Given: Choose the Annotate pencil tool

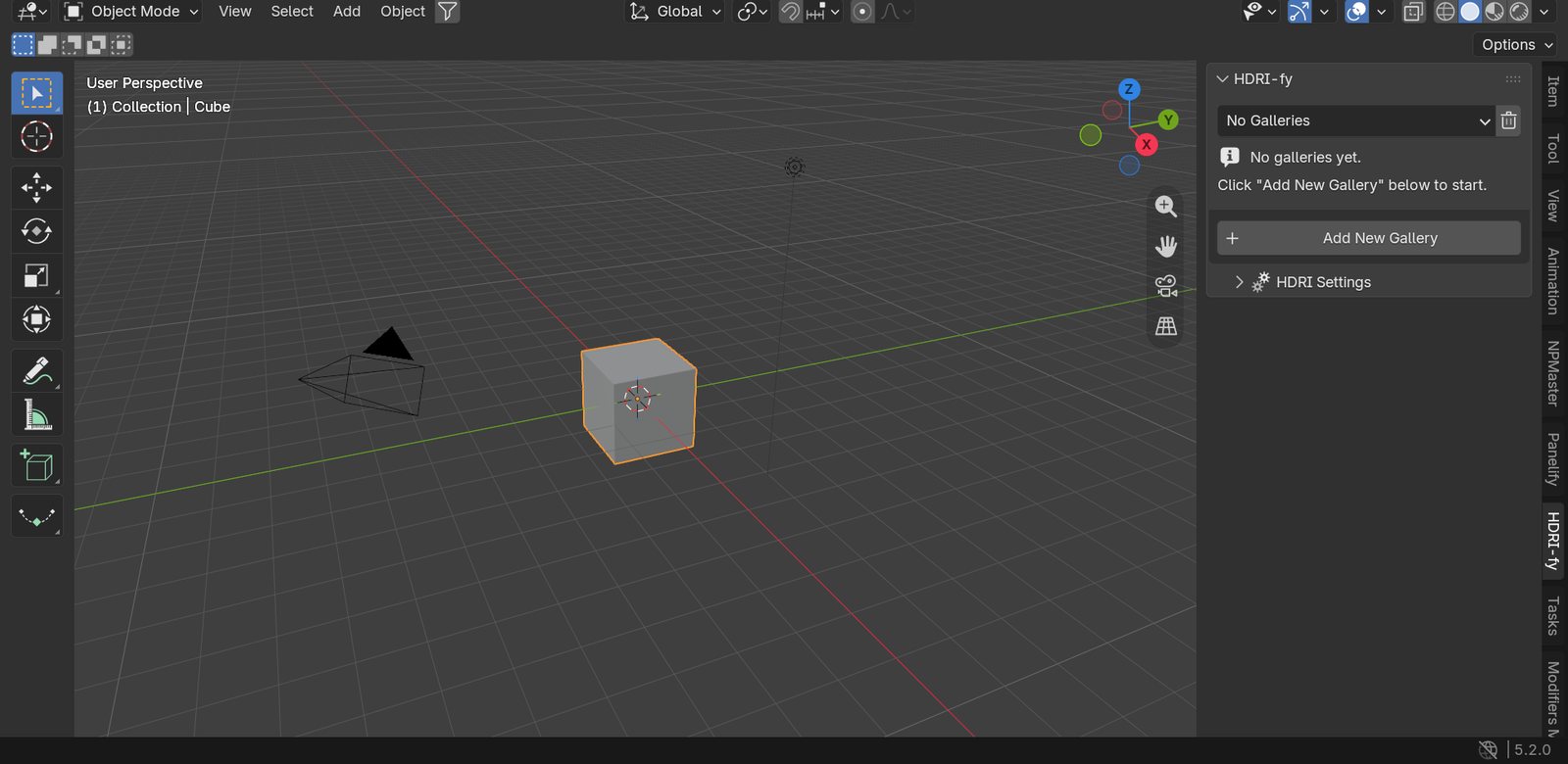Looking at the screenshot, I should (37, 371).
